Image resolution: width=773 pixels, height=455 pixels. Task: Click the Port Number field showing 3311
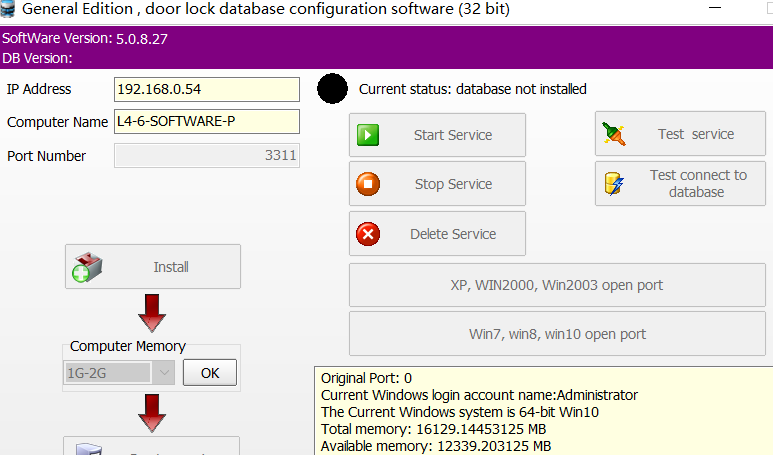(207, 155)
